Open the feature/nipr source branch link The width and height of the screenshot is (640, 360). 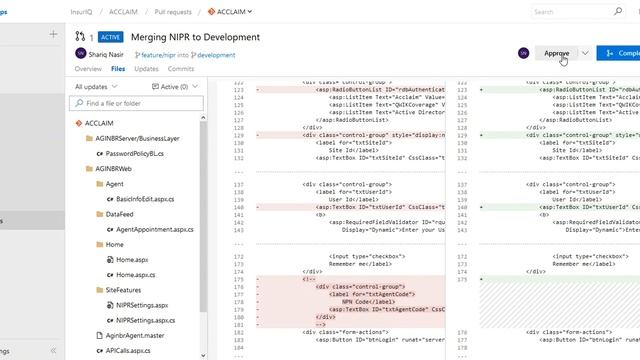click(155, 55)
